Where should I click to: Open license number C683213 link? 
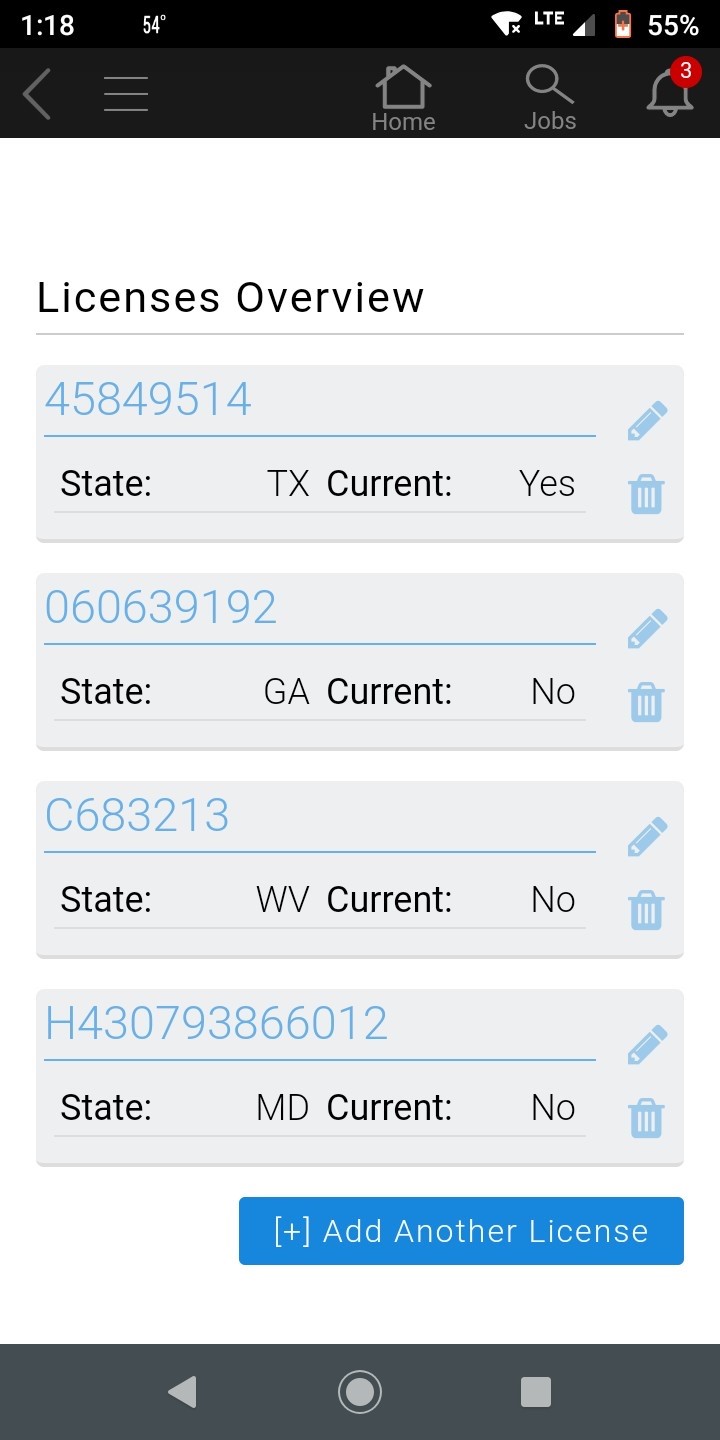pos(137,816)
